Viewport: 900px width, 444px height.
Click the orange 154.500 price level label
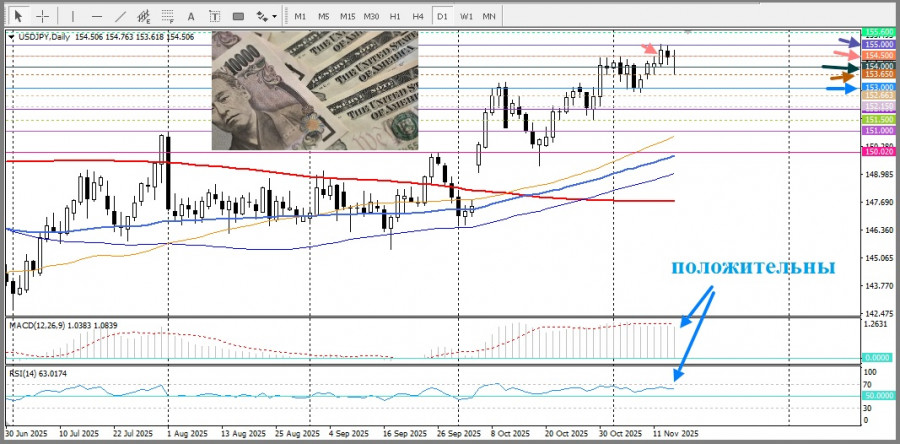[x=878, y=55]
